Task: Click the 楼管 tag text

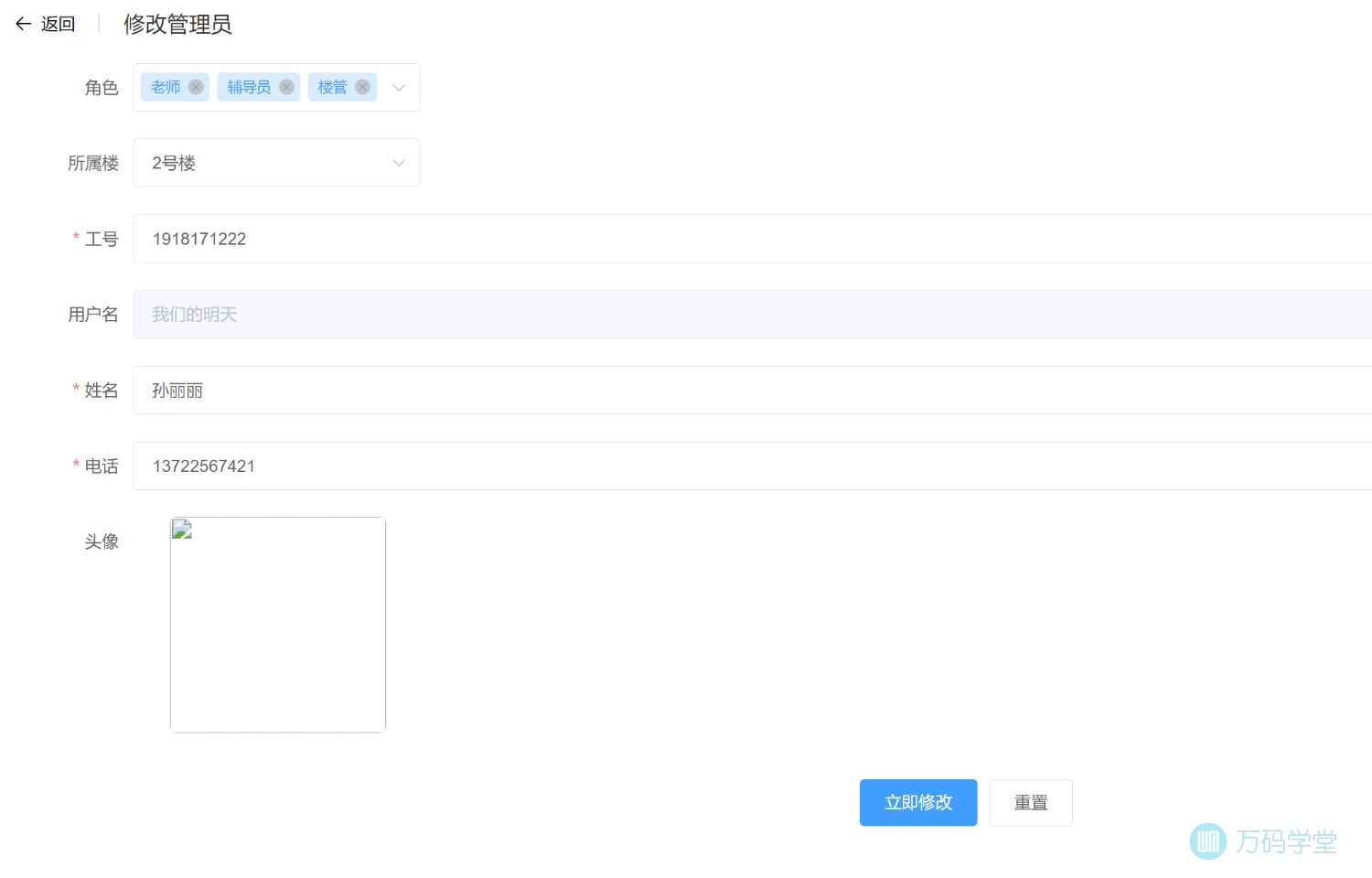Action: click(x=332, y=87)
